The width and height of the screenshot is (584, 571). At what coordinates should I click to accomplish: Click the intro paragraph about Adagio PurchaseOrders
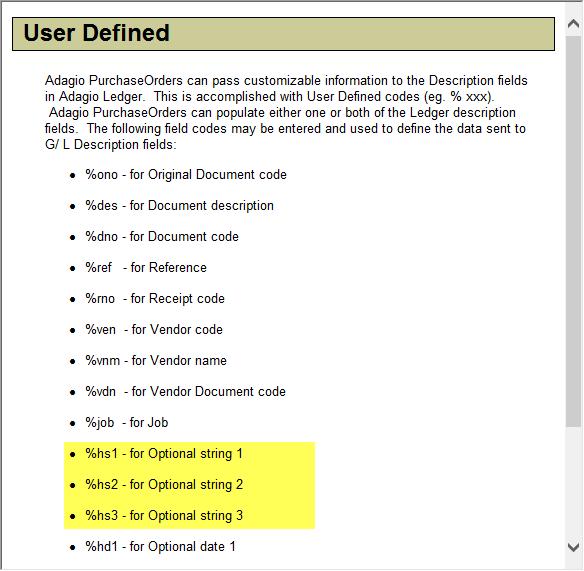click(286, 112)
